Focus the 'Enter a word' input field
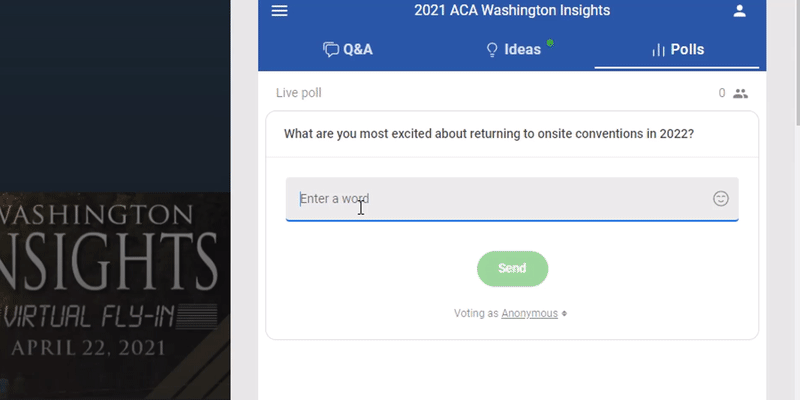The width and height of the screenshot is (800, 400). tap(512, 199)
